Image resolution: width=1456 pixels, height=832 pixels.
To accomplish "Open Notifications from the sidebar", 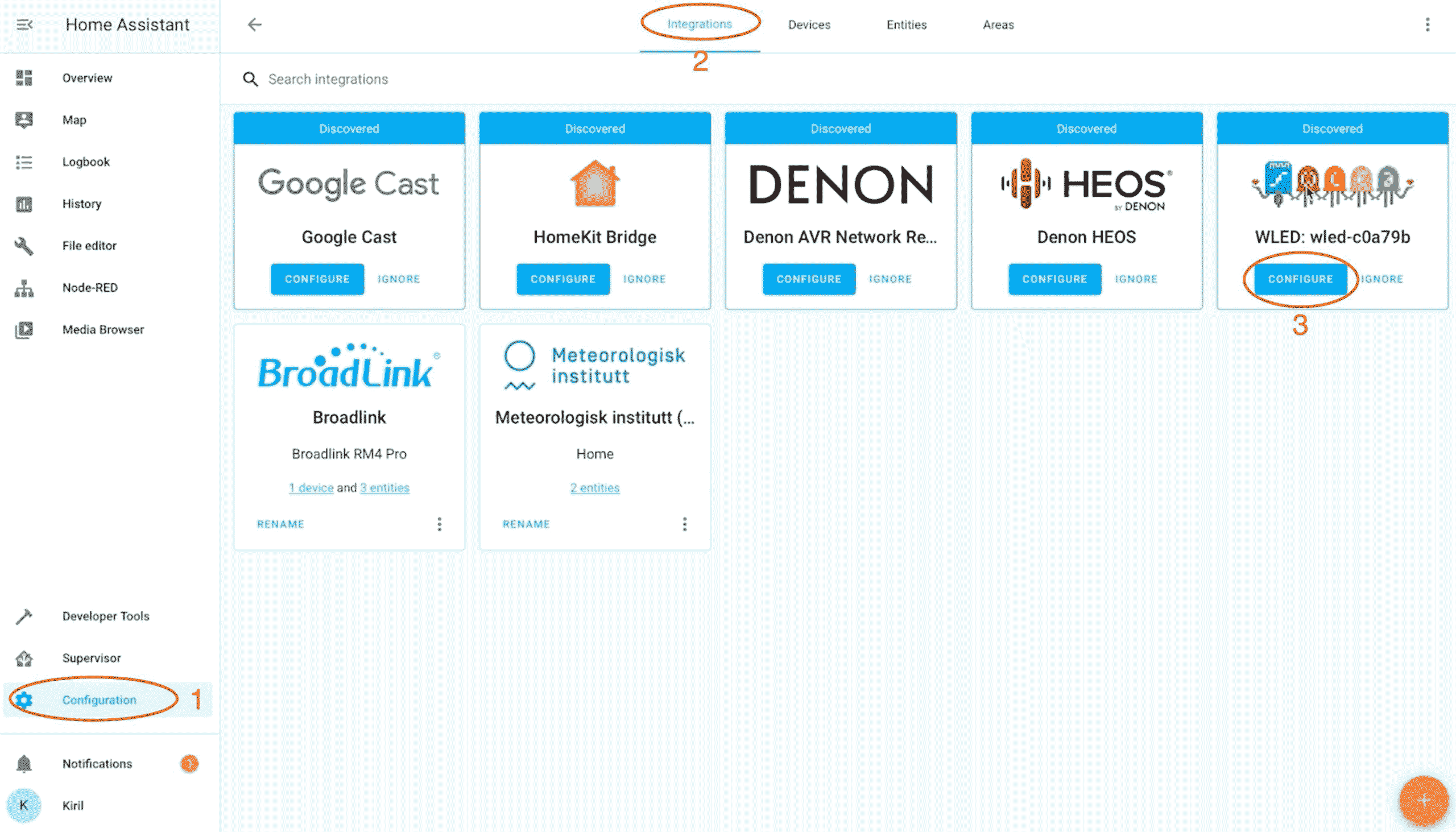I will click(x=97, y=763).
